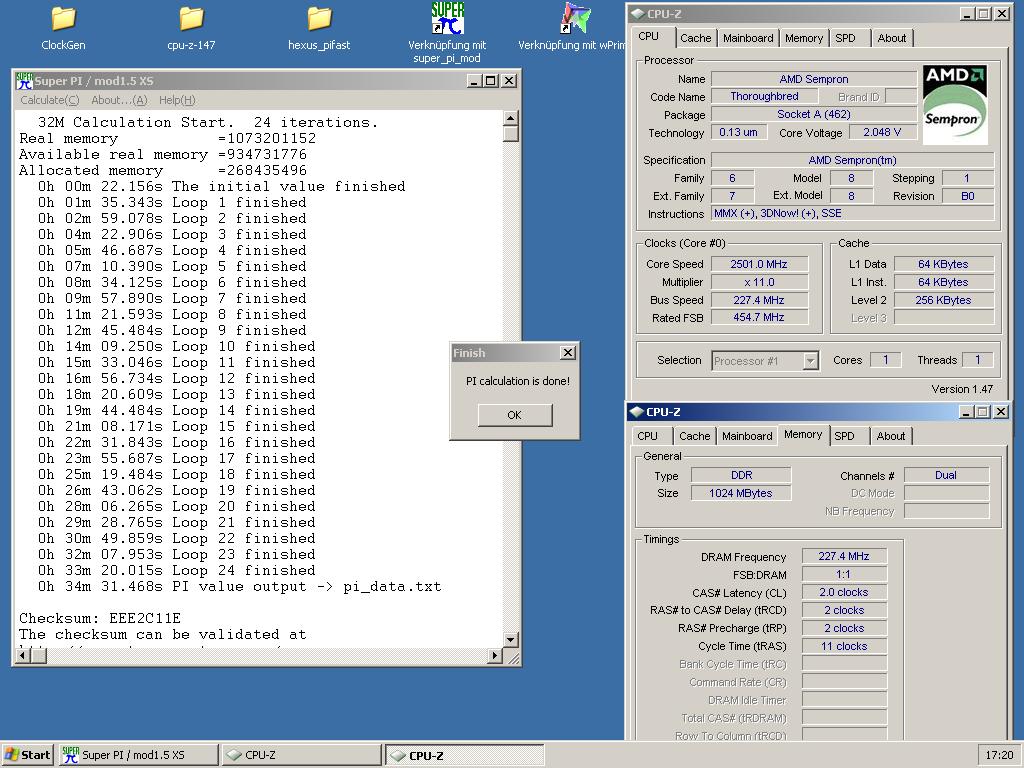Open the ClockGen folder on desktop
This screenshot has width=1024, height=768.
point(63,28)
